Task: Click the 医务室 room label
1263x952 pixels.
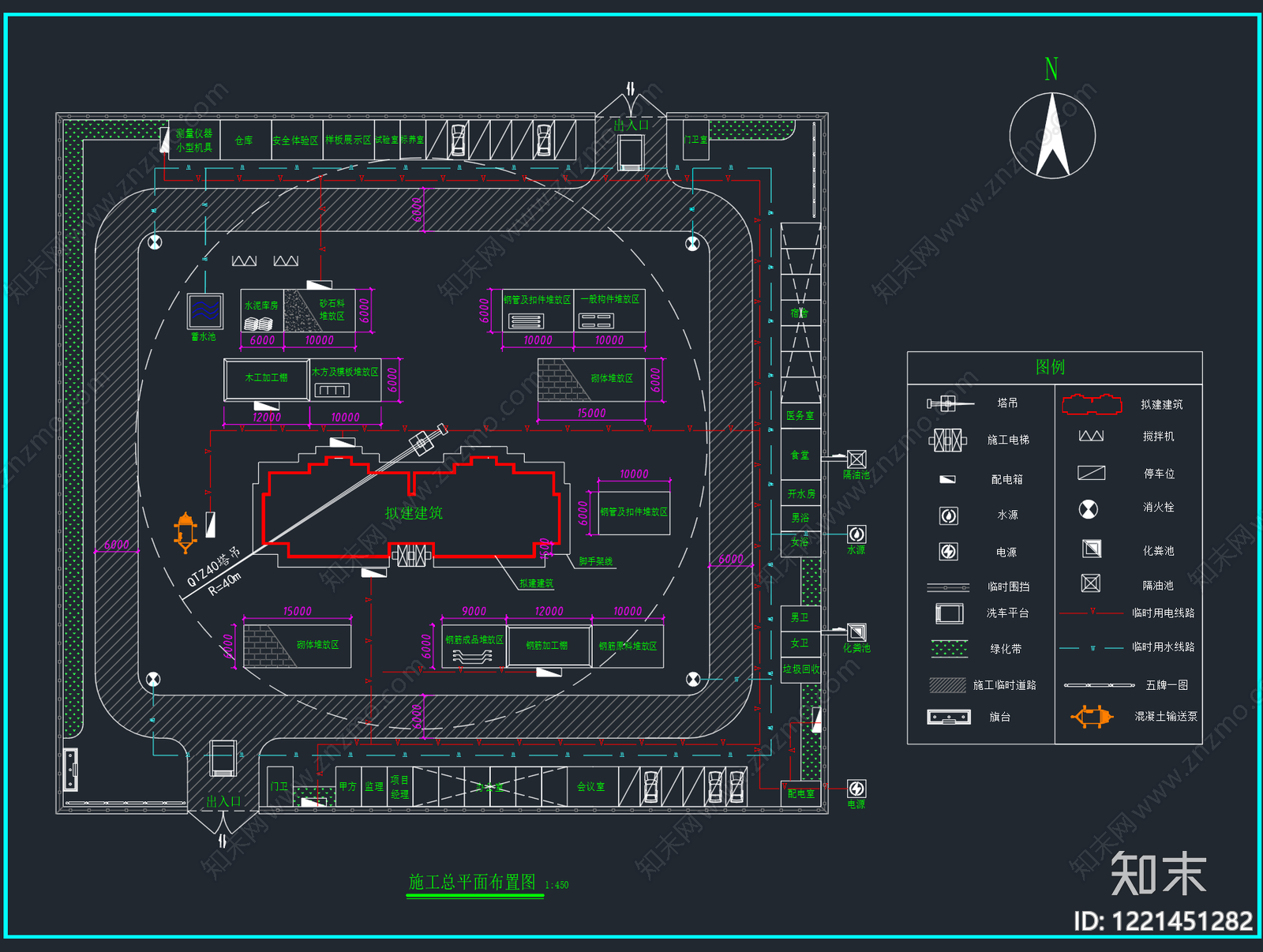Action: click(x=800, y=415)
